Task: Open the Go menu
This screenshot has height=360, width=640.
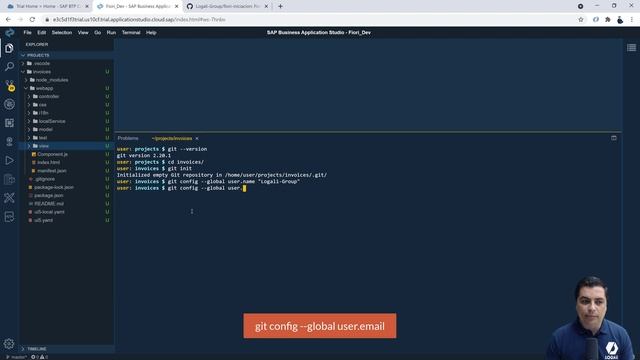Action: (98, 33)
